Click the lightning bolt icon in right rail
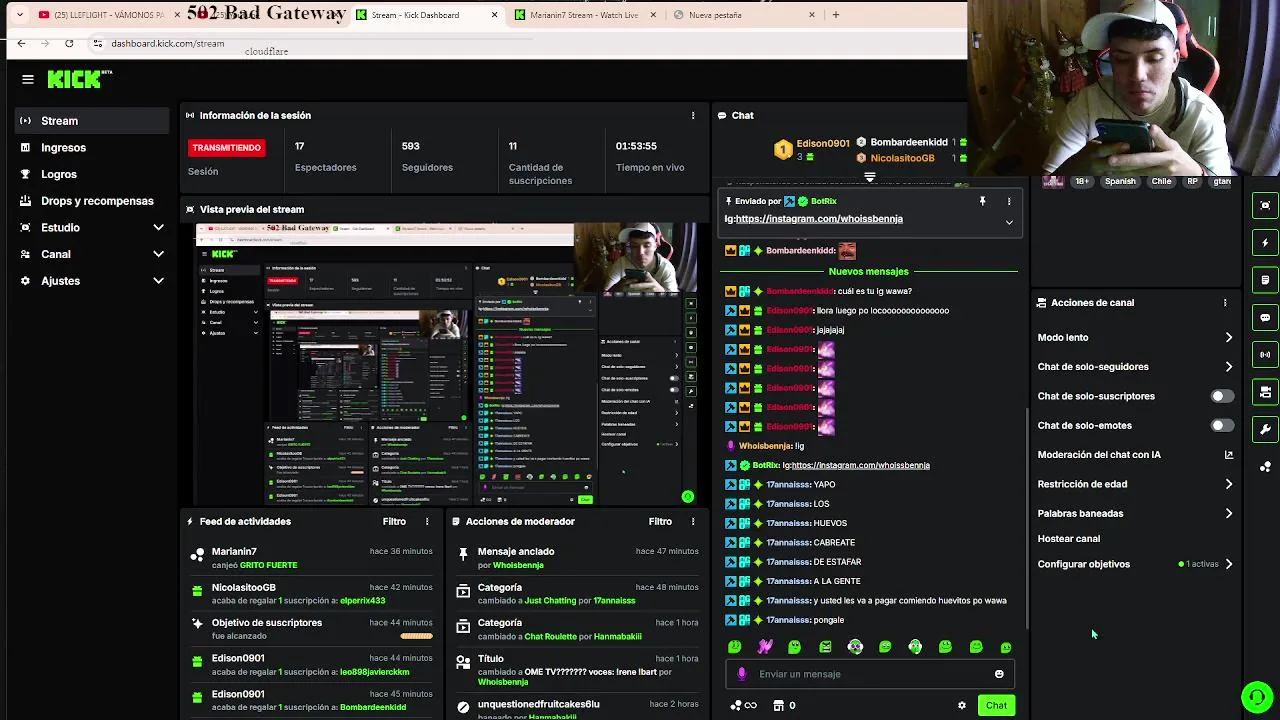 (1265, 242)
